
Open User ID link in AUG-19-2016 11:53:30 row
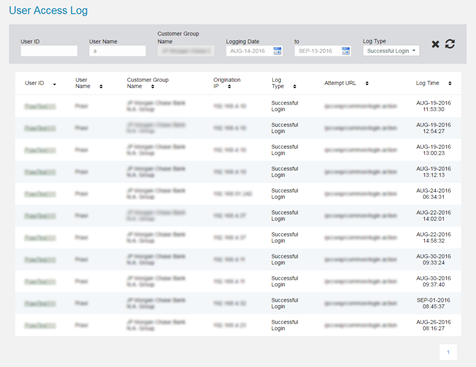click(40, 106)
